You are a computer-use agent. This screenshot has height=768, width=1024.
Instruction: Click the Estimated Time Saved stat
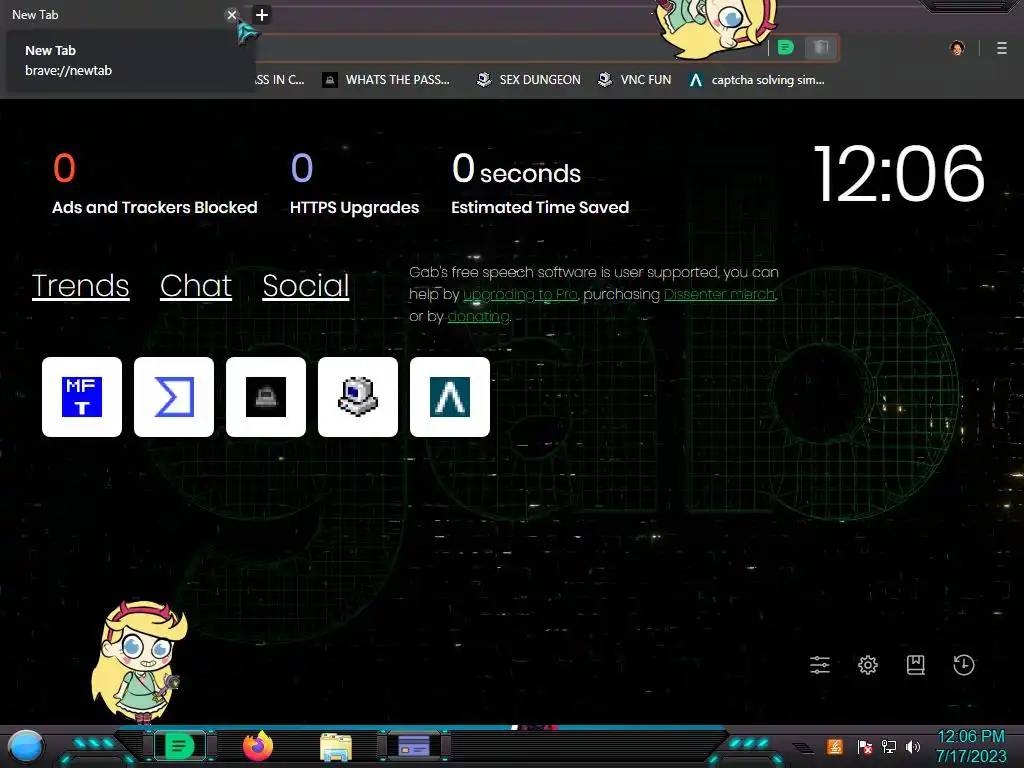(540, 184)
